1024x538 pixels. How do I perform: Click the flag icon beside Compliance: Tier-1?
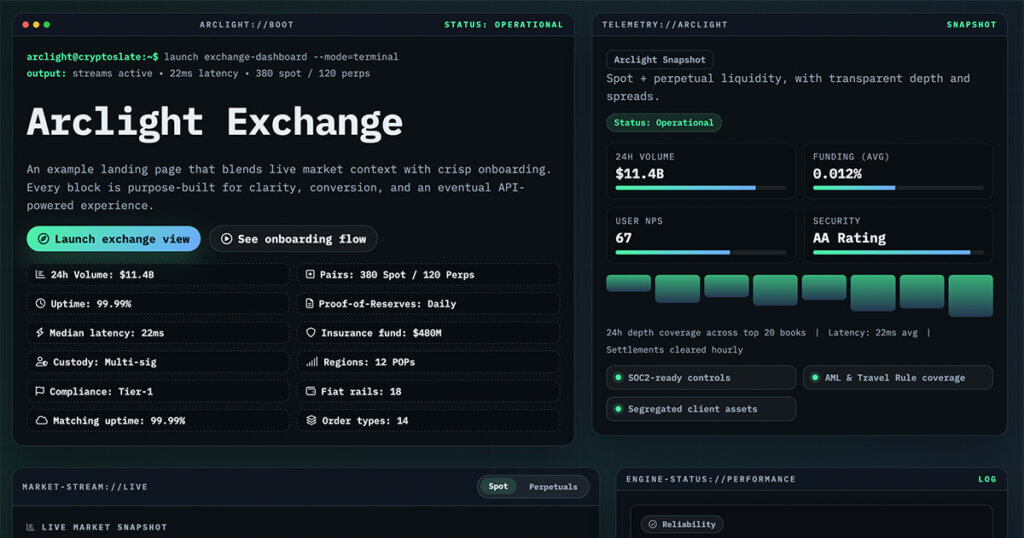point(40,391)
